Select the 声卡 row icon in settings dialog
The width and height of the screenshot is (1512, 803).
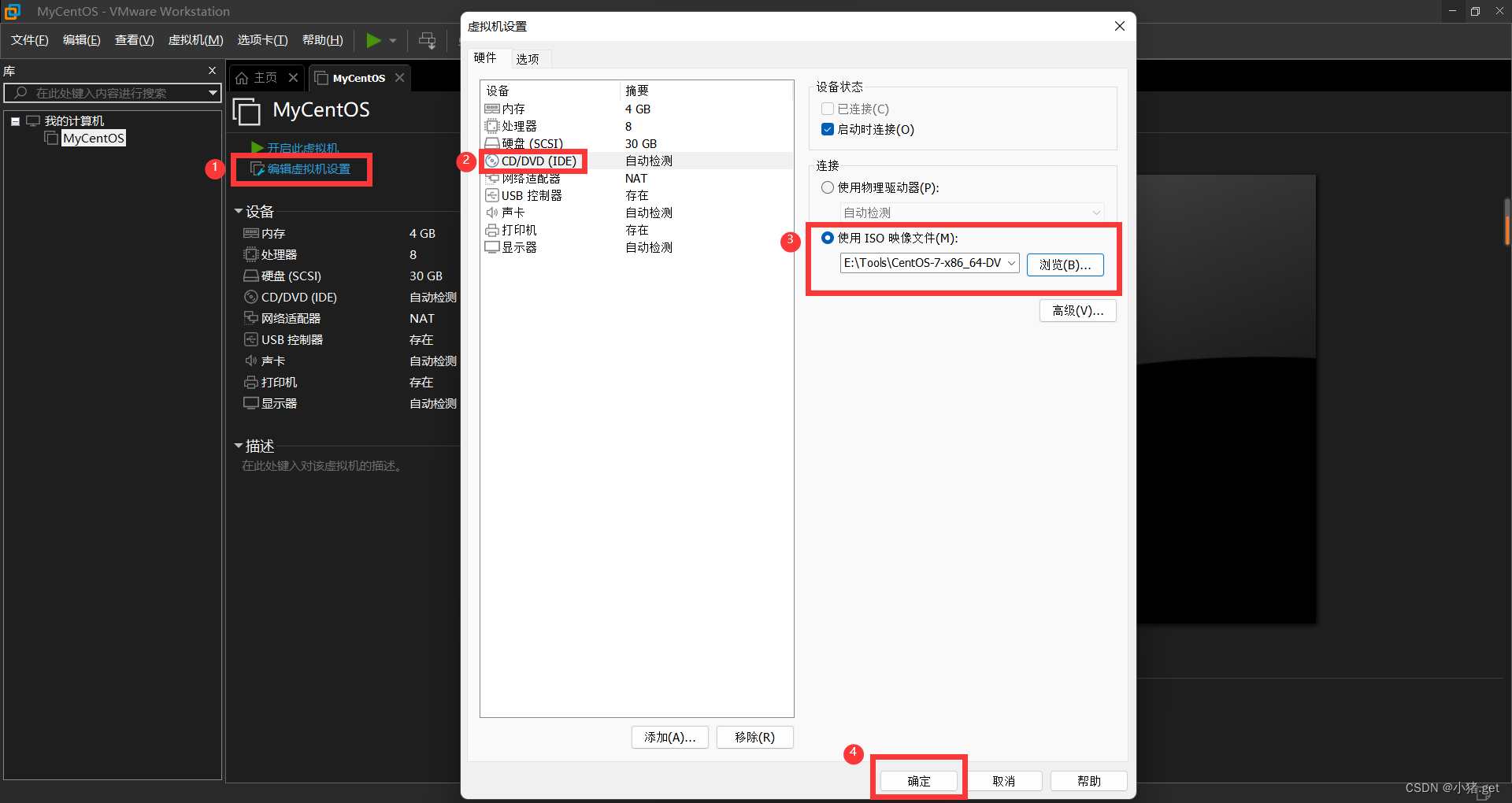tap(492, 213)
